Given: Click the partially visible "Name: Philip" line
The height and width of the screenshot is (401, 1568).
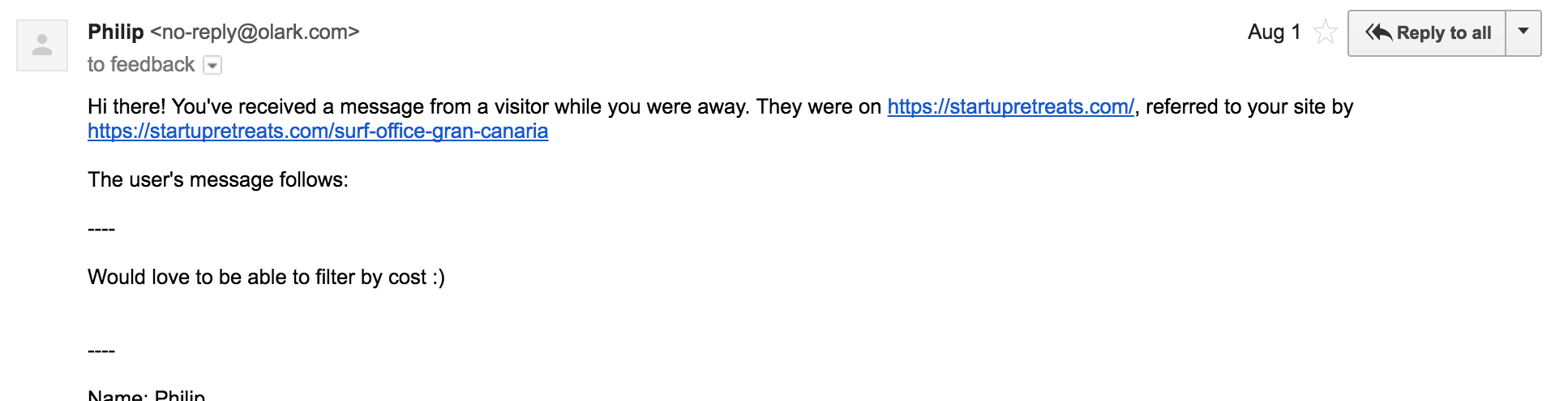Looking at the screenshot, I should coord(147,395).
